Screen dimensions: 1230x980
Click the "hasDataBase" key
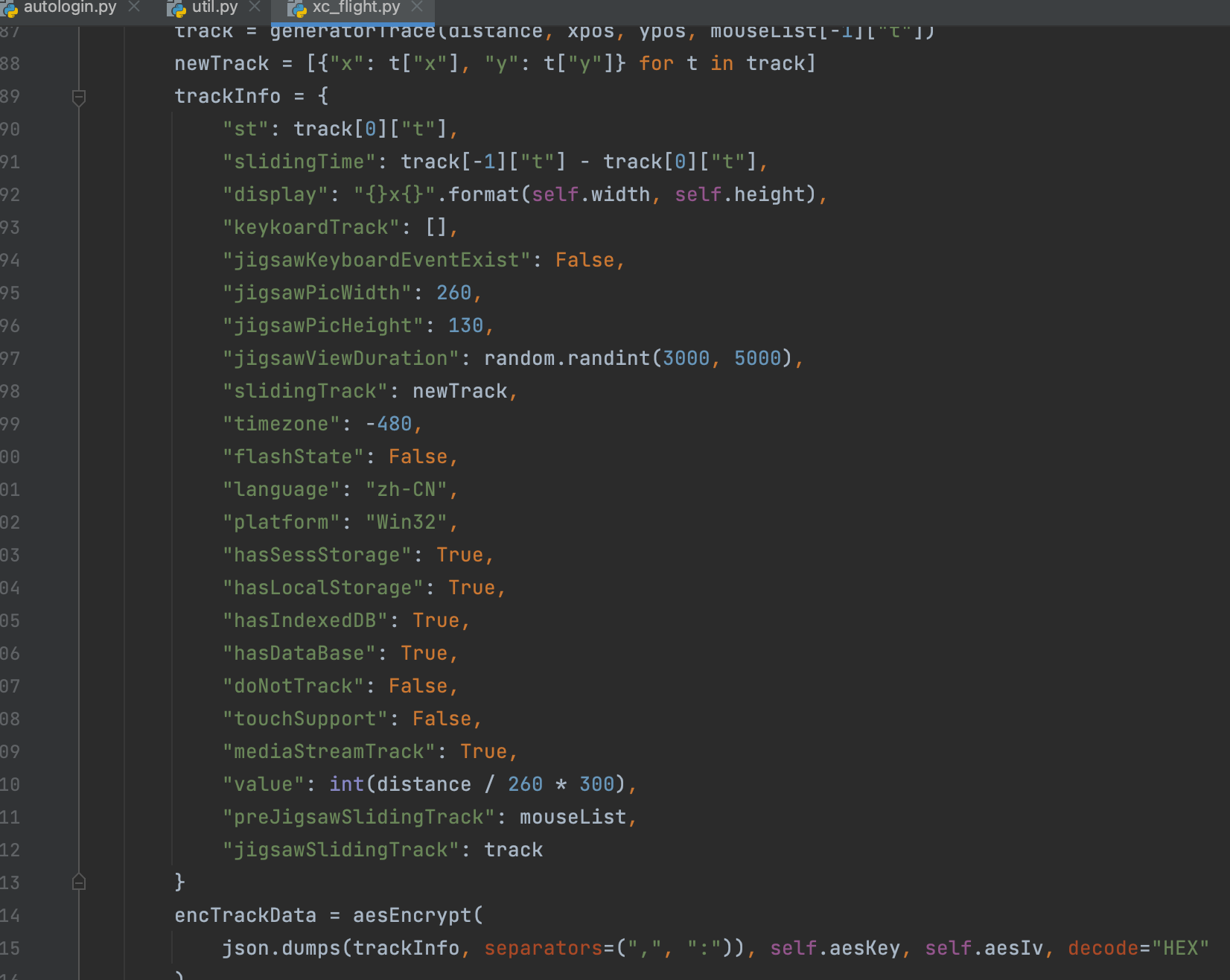[x=299, y=653]
